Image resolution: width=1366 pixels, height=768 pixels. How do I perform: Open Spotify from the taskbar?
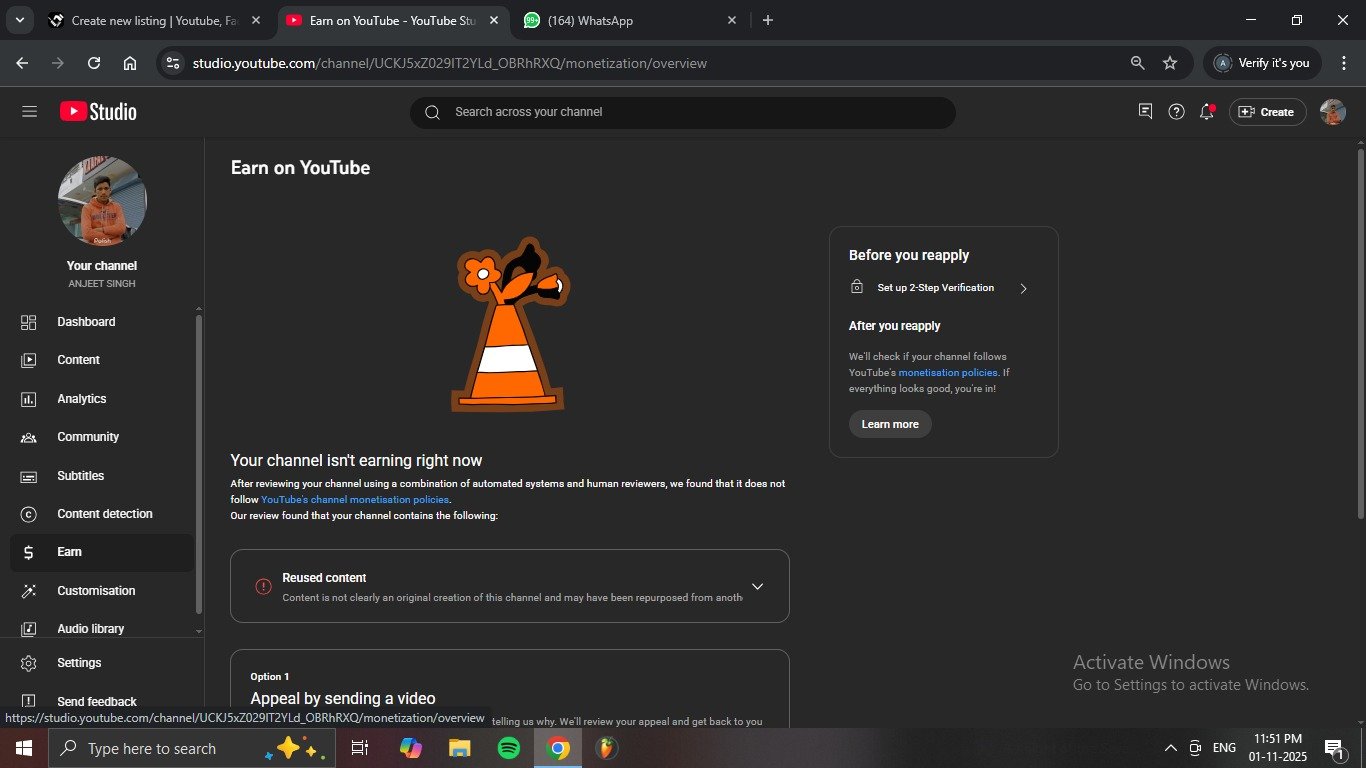(509, 748)
